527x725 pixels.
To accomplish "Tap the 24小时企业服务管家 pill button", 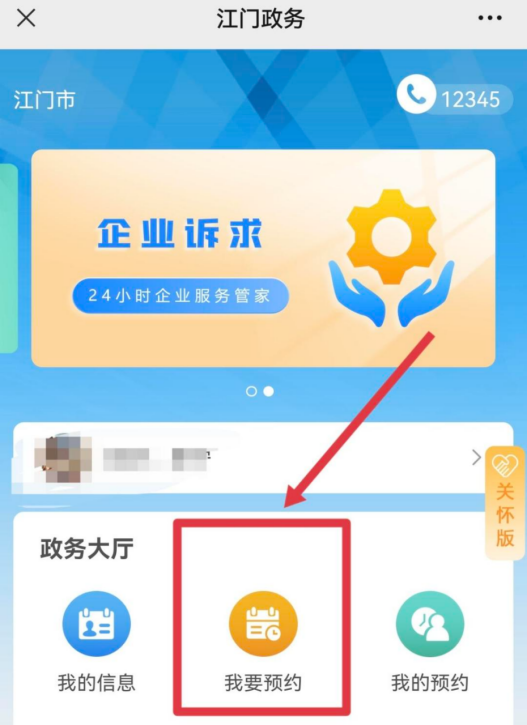I will (180, 295).
